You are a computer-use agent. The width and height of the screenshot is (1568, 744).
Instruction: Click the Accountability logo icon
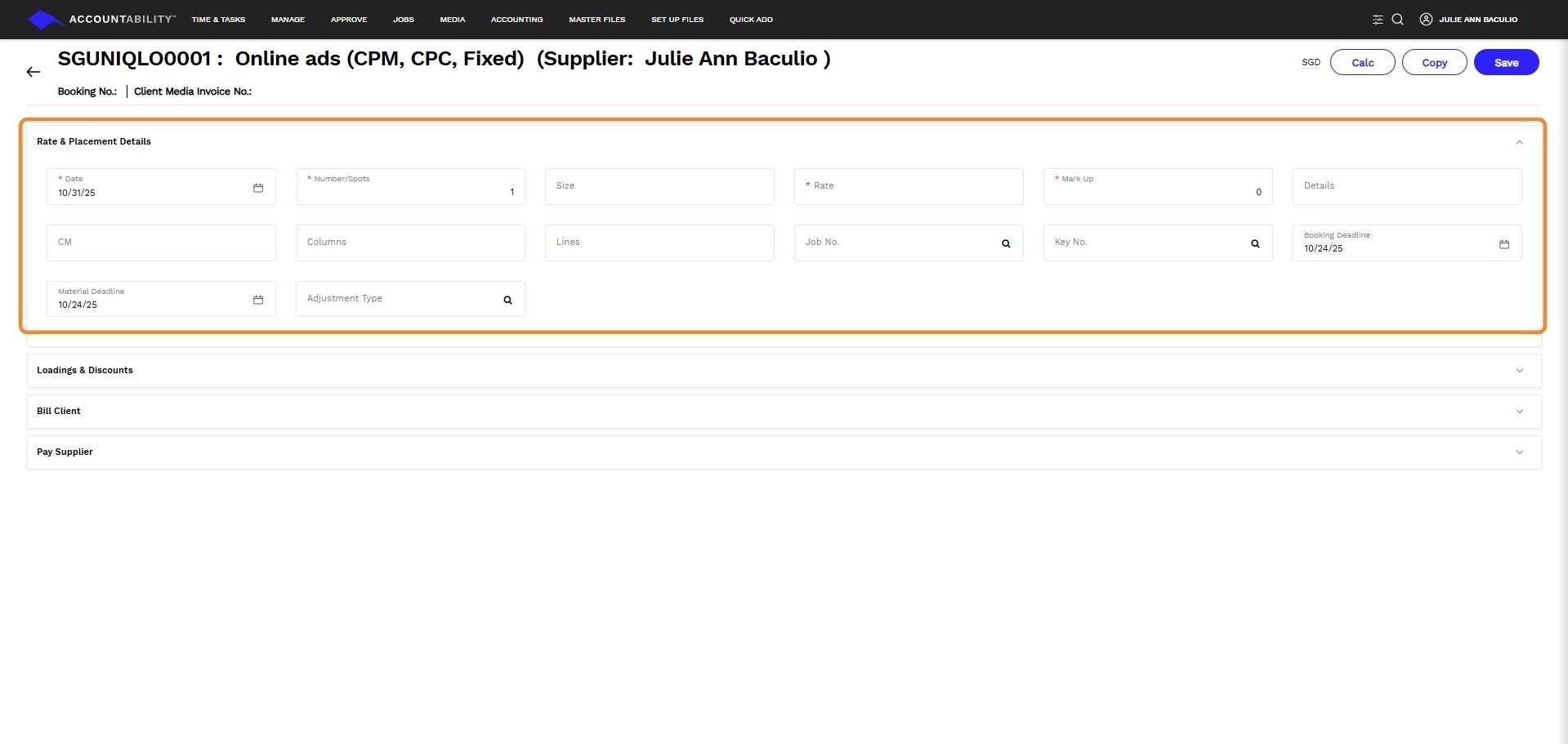pyautogui.click(x=45, y=20)
